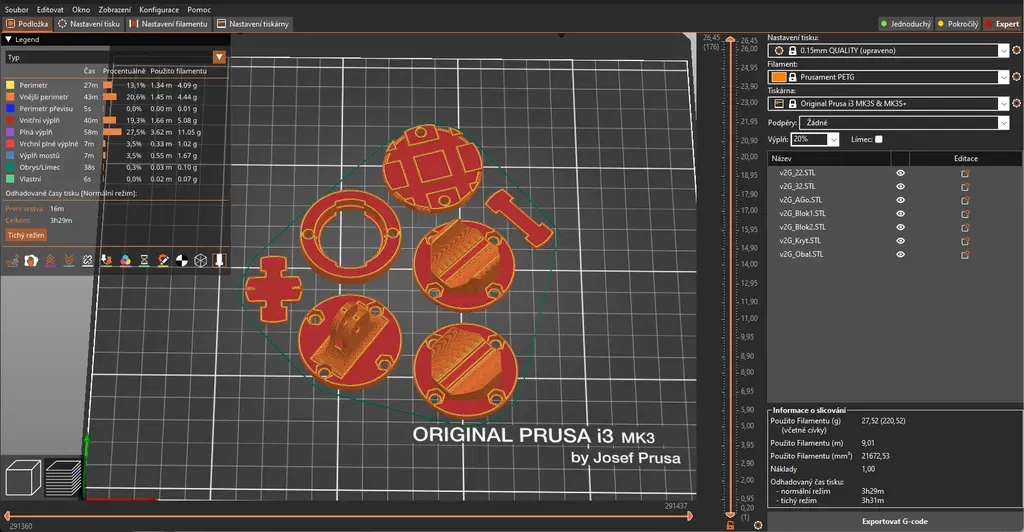1024x532 pixels.
Task: Hide v2G_AGo.STL with its eye icon
Action: coord(900,200)
